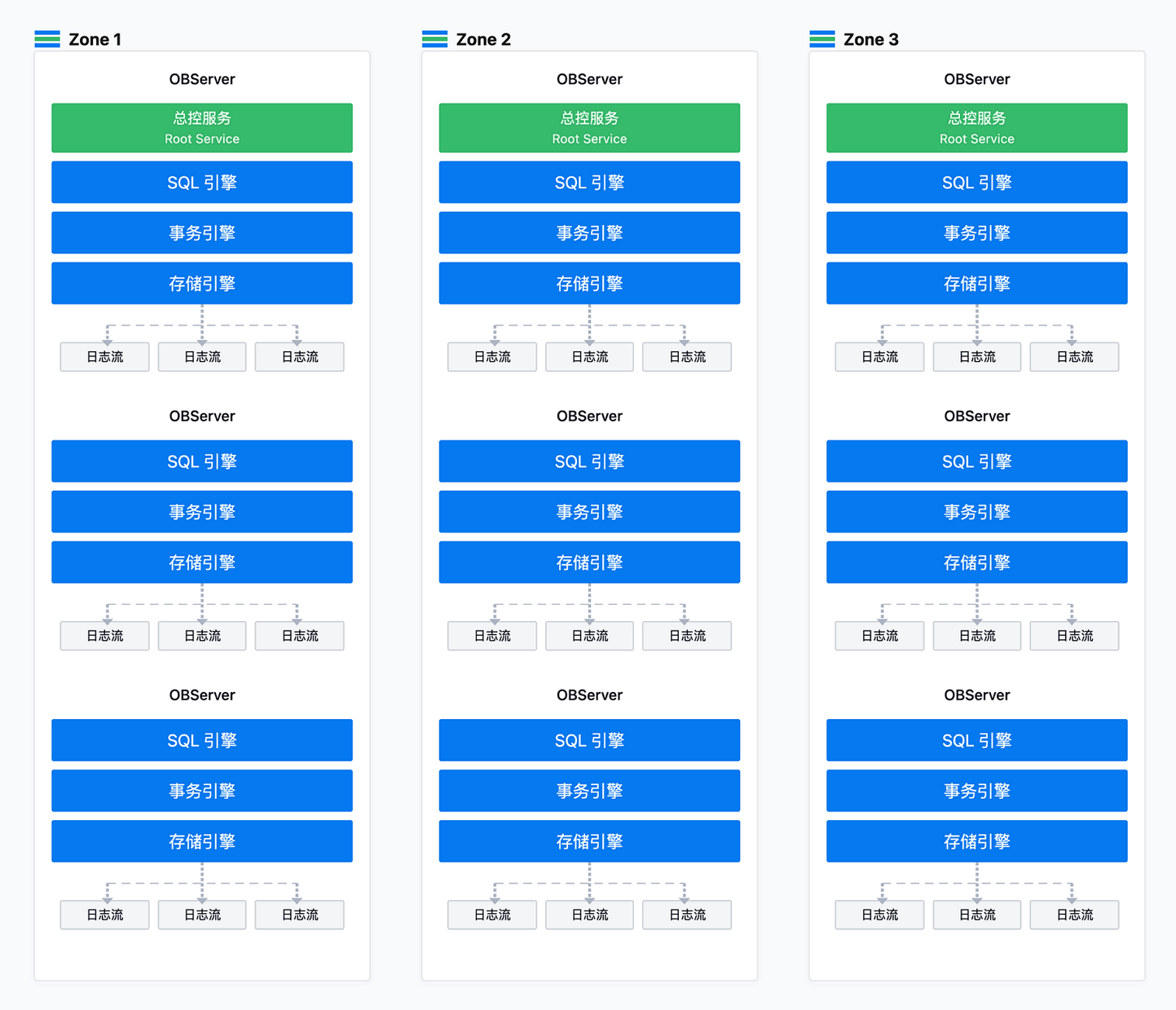Click 事务引擎 in Zone 2's middle OBServer
Viewport: 1176px width, 1010px height.
click(x=589, y=512)
